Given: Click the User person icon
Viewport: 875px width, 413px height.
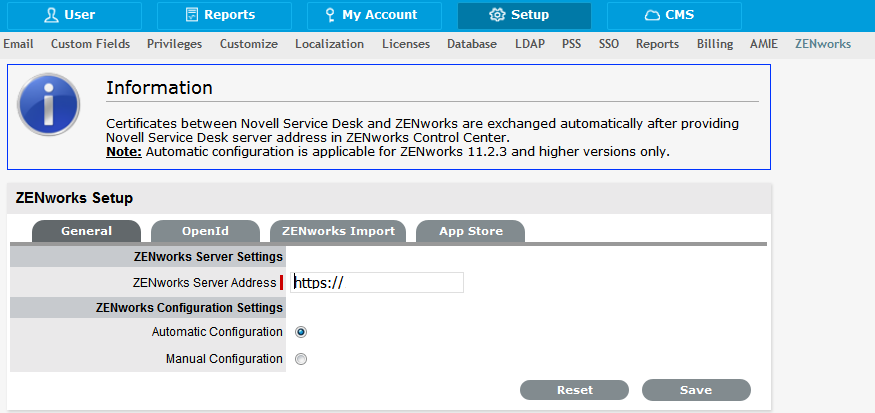Looking at the screenshot, I should pyautogui.click(x=51, y=15).
